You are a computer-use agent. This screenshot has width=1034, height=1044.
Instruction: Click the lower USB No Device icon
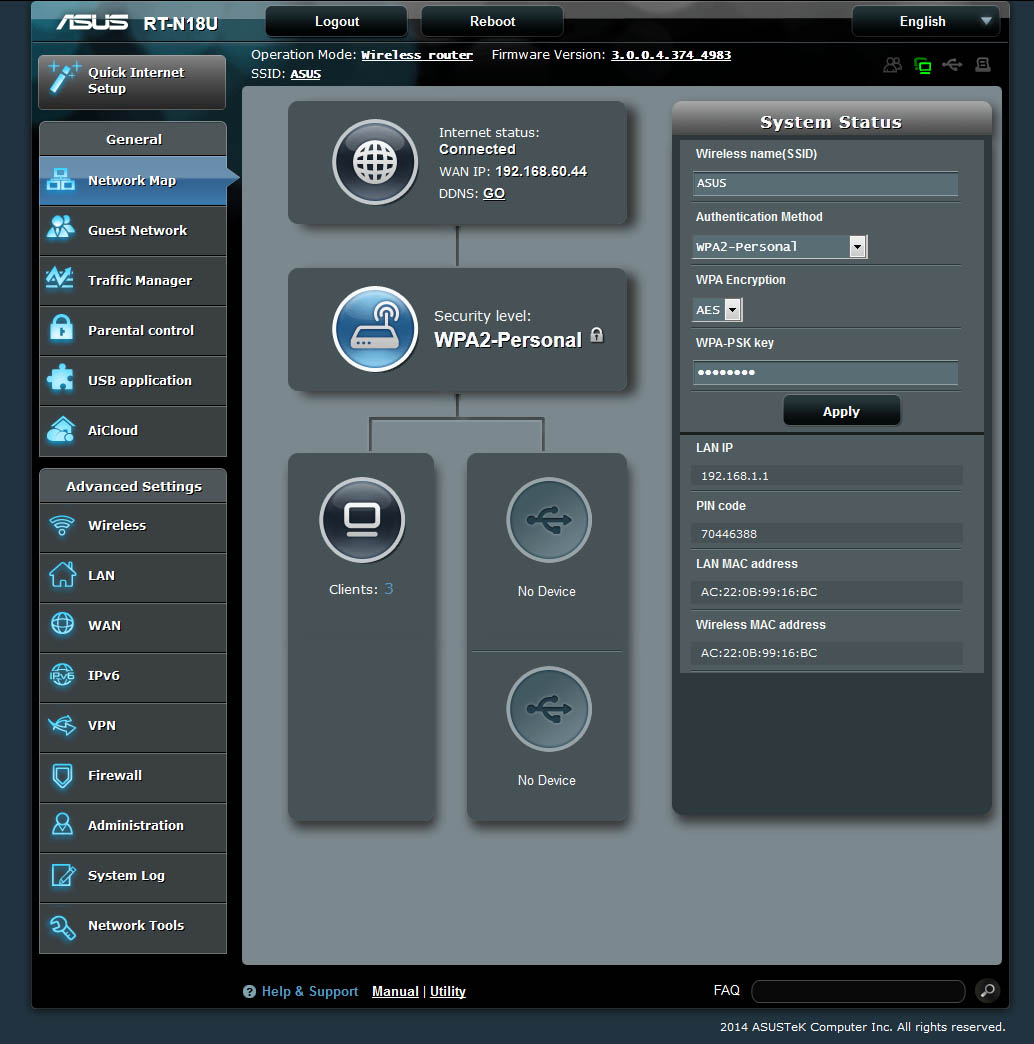point(549,709)
